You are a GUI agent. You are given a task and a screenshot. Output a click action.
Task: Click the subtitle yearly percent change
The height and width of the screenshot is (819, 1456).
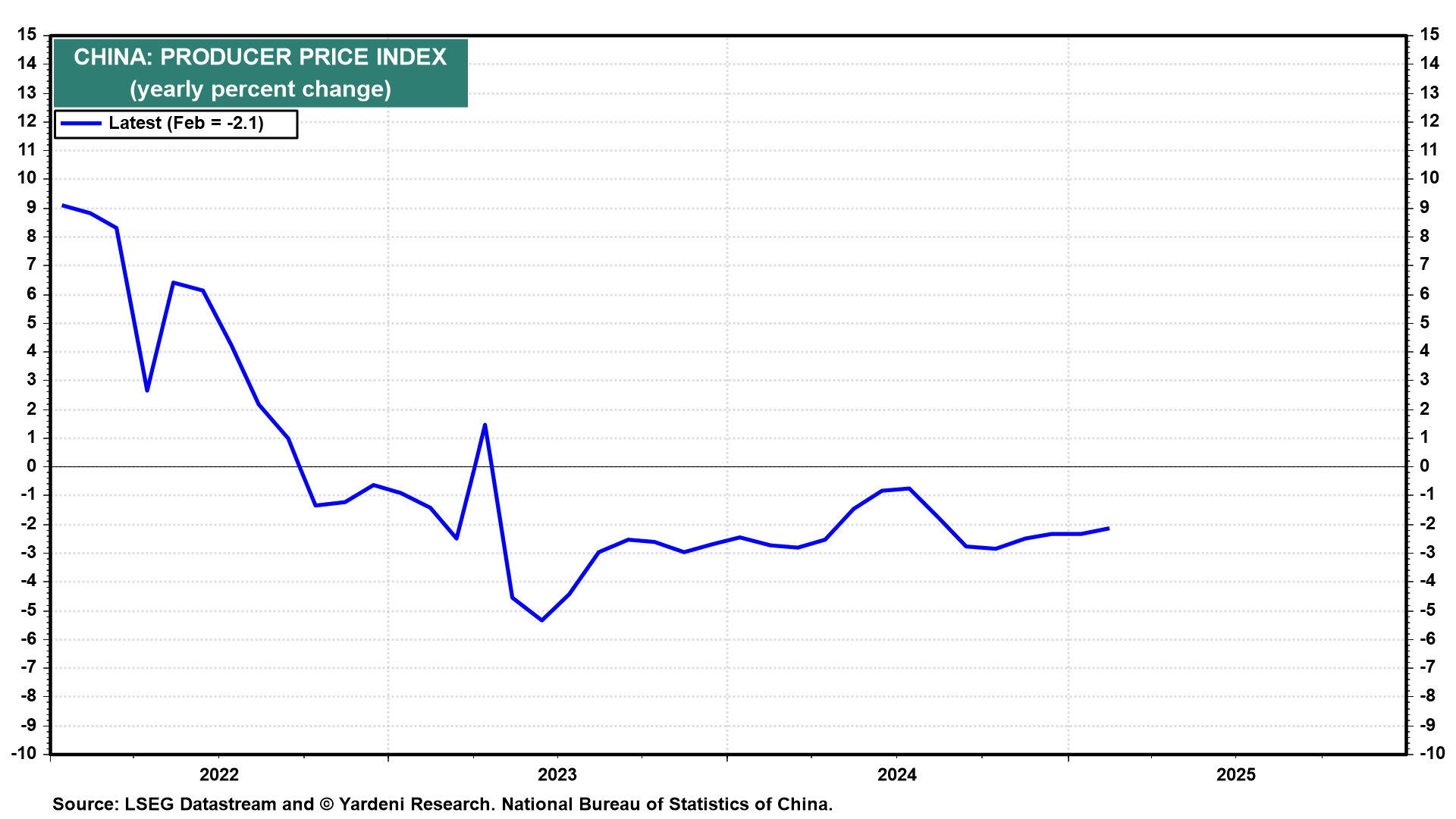[x=260, y=89]
